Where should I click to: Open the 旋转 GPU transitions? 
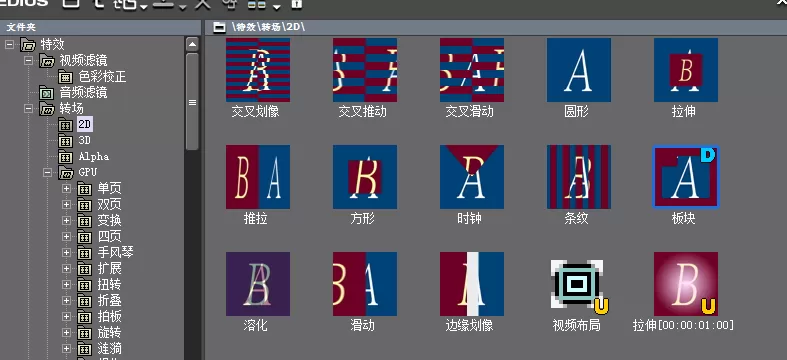109,332
